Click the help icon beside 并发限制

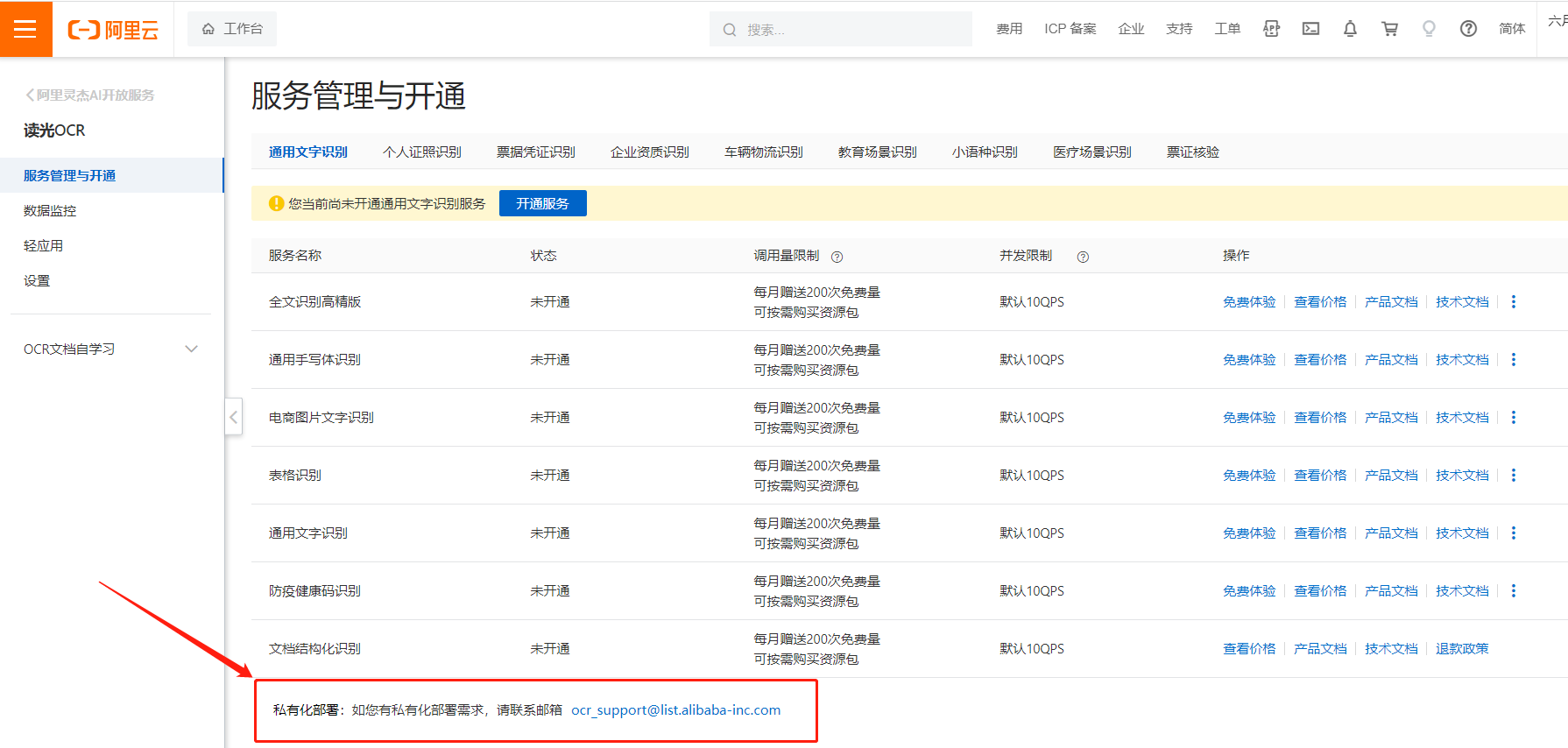click(1083, 257)
